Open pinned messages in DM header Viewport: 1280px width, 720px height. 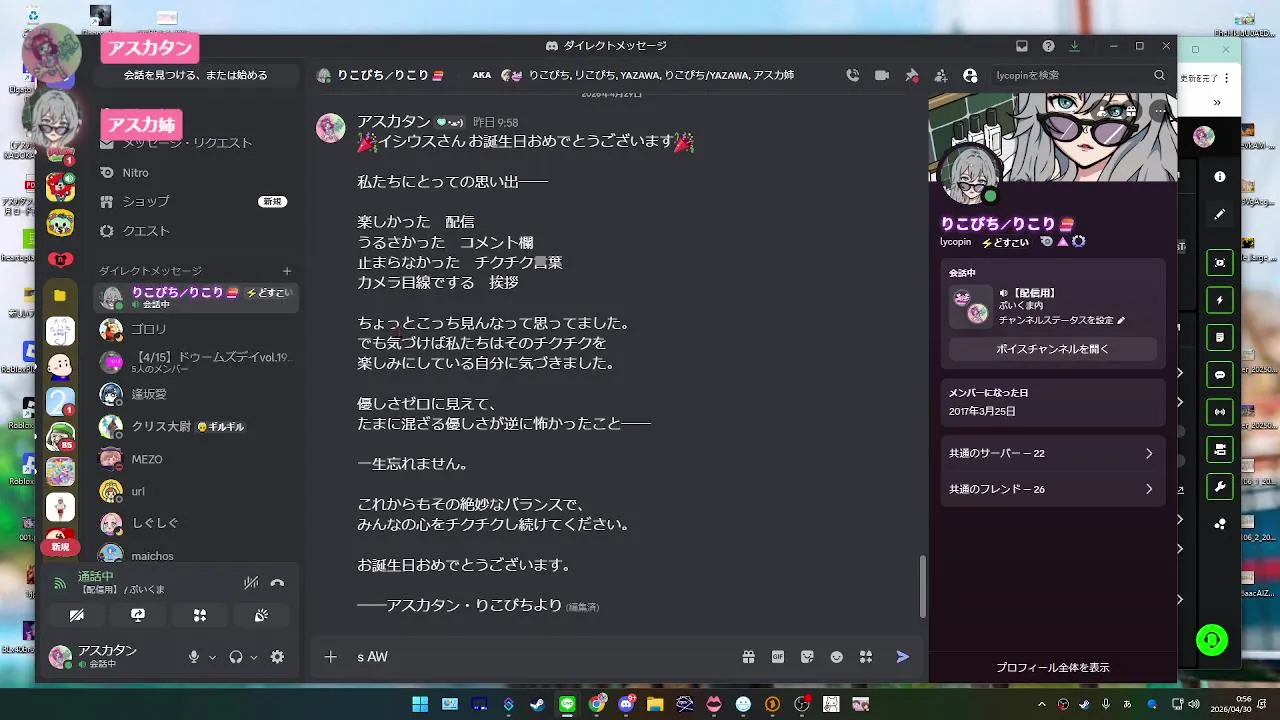coord(912,75)
